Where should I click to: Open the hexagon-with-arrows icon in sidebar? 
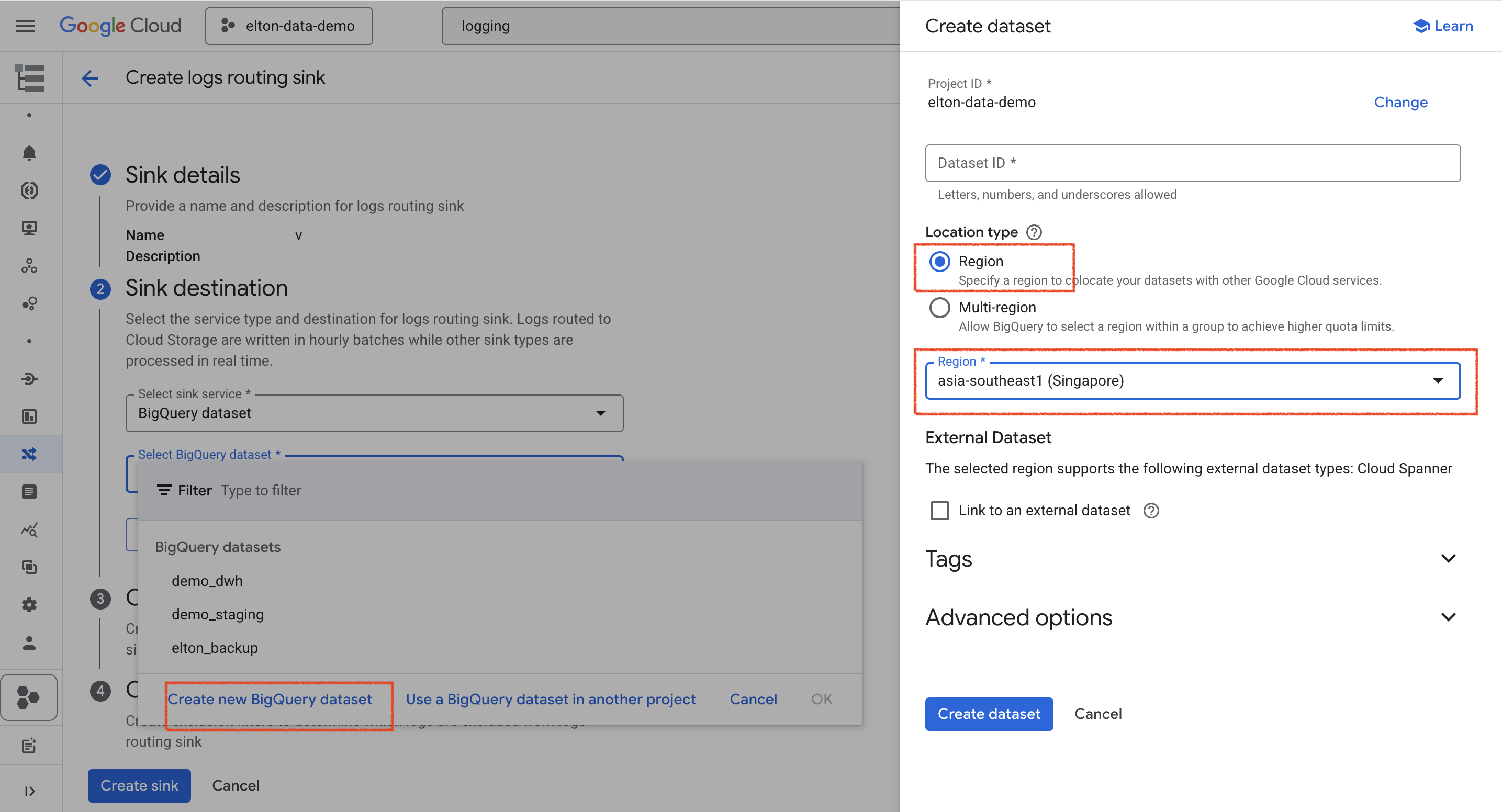click(x=29, y=190)
